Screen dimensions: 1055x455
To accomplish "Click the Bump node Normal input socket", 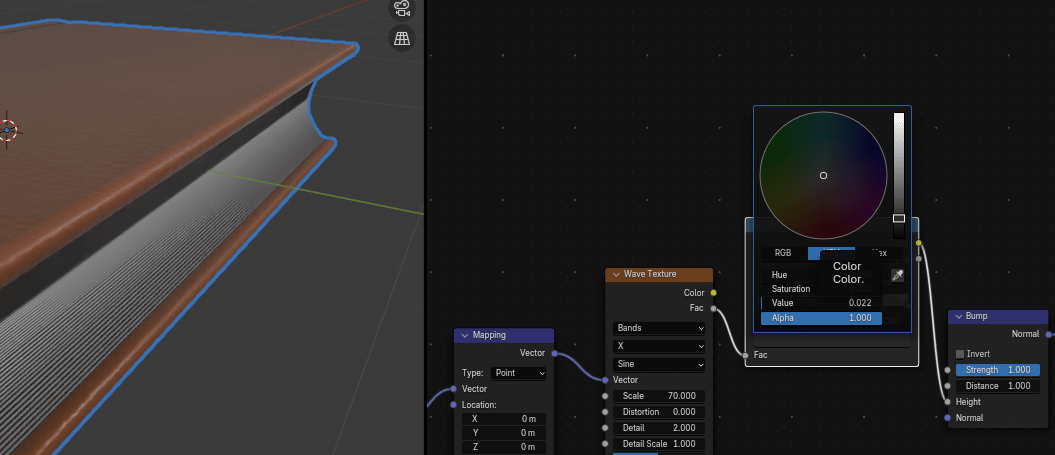I will click(948, 418).
